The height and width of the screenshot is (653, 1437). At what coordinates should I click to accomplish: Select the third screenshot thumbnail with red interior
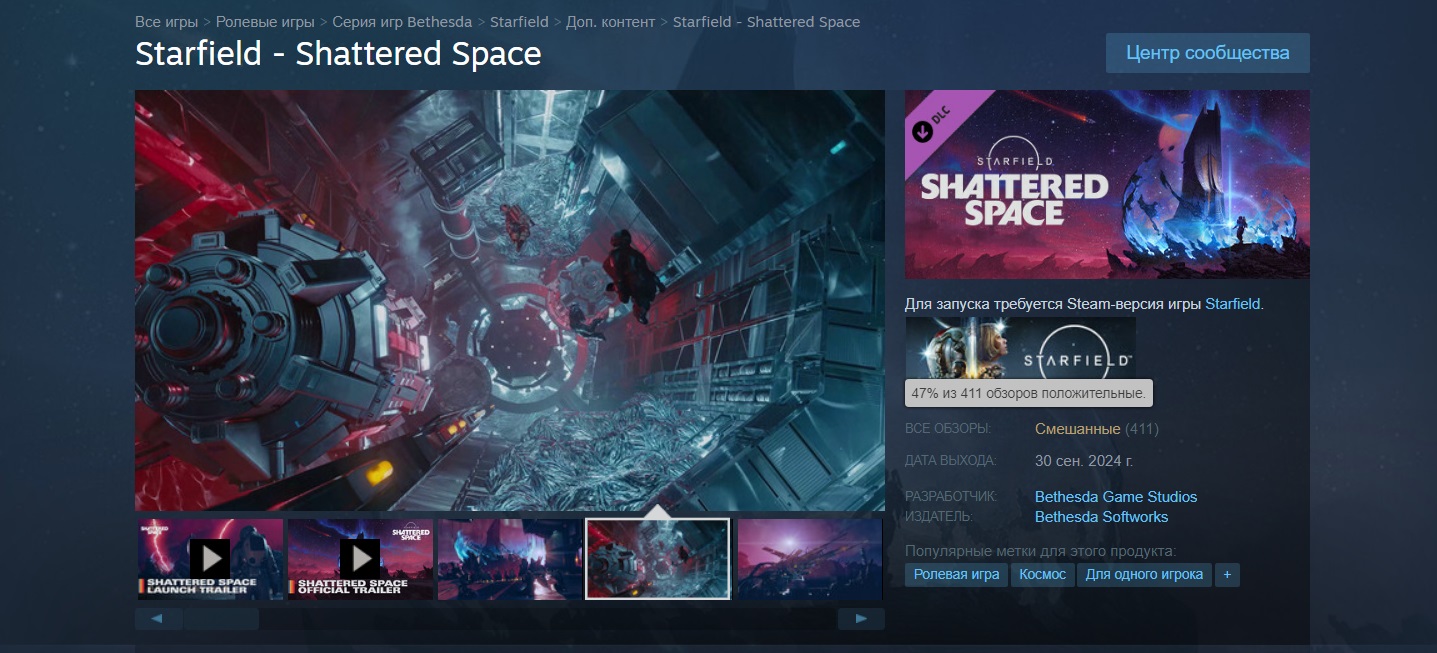tap(510, 558)
